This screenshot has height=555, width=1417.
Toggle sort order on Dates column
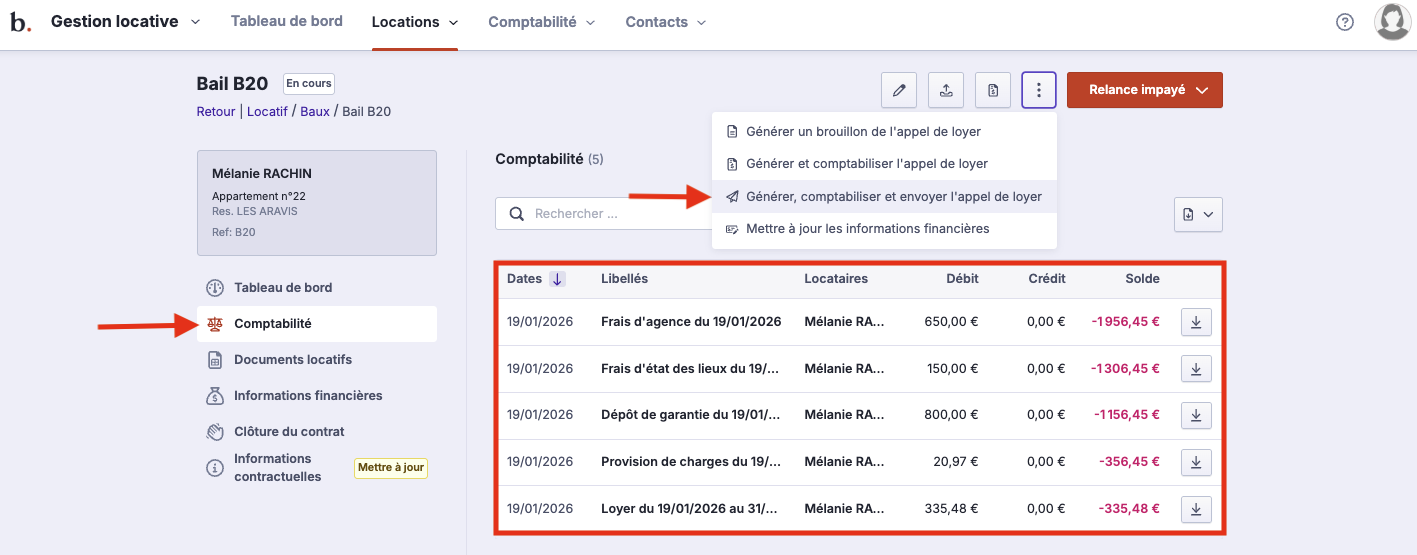[557, 279]
